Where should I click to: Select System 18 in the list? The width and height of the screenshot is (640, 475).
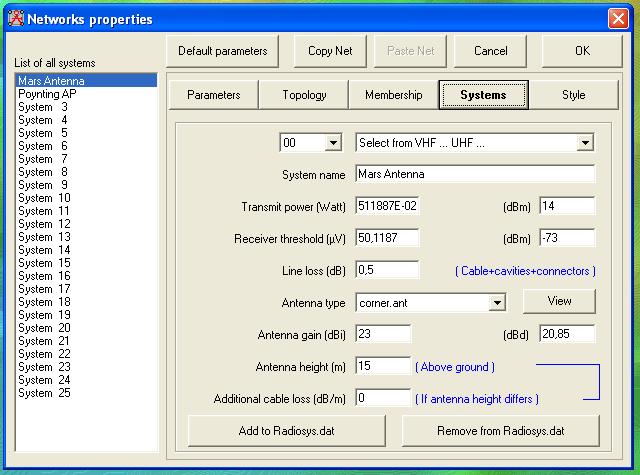click(86, 302)
